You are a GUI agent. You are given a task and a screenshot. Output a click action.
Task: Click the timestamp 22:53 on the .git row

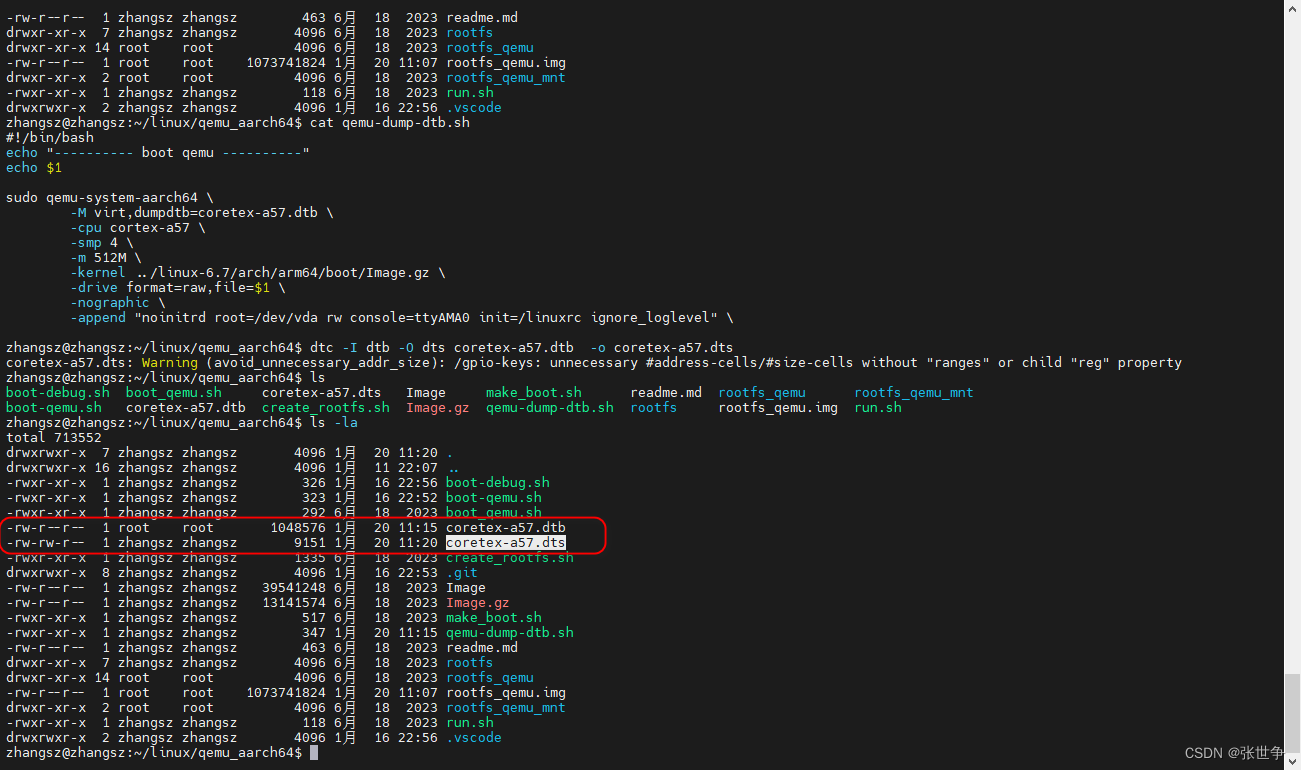418,572
